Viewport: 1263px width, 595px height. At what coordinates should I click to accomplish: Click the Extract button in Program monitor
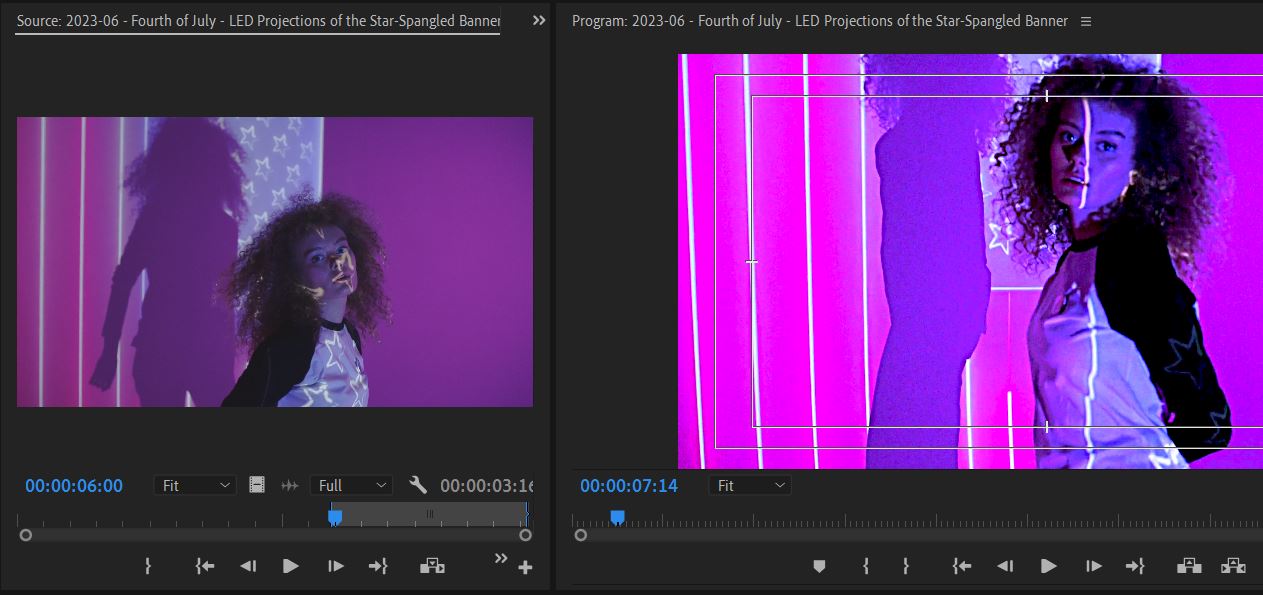pyautogui.click(x=1233, y=566)
